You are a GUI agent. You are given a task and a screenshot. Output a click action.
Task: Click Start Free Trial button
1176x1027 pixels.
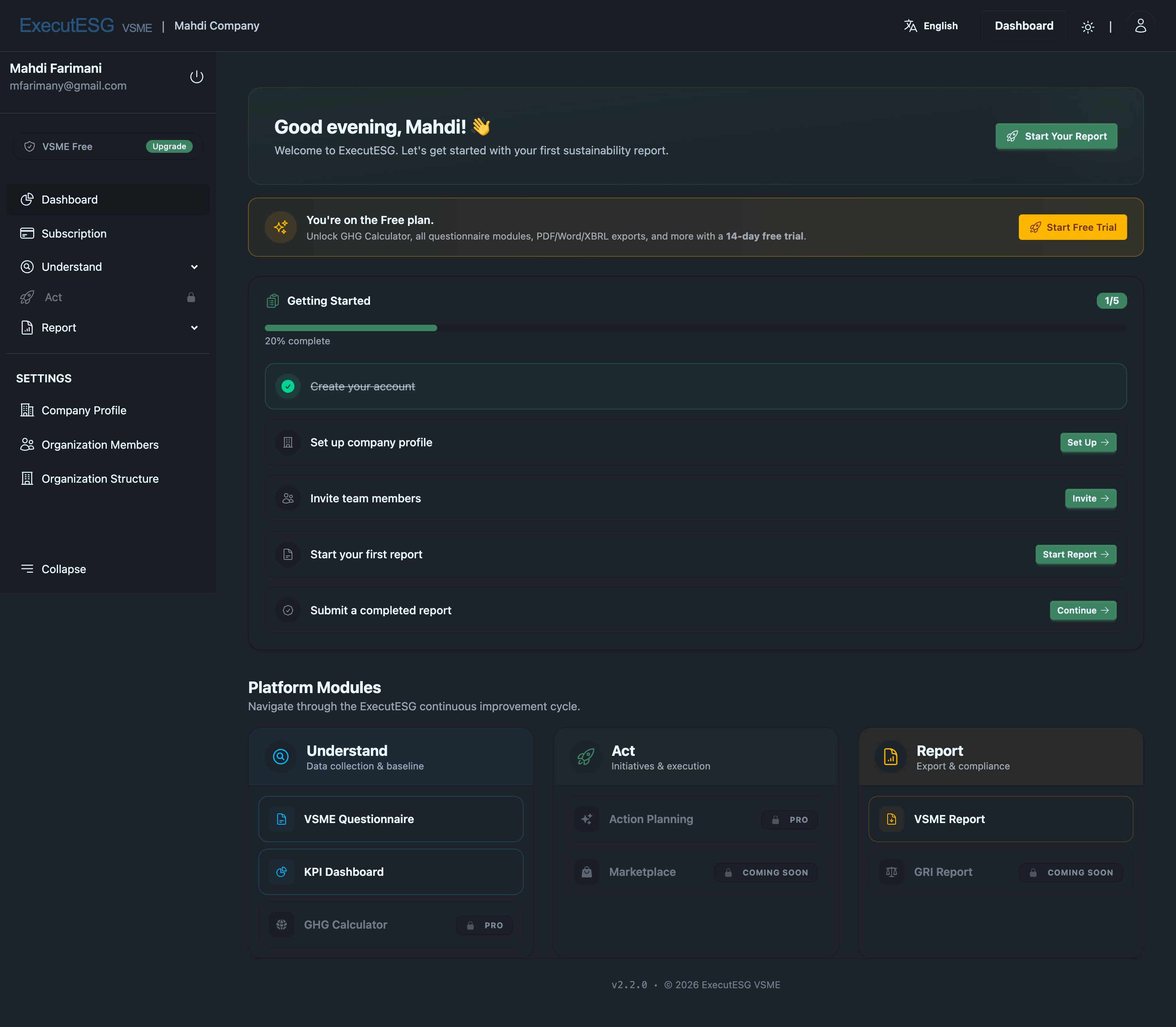(1072, 227)
